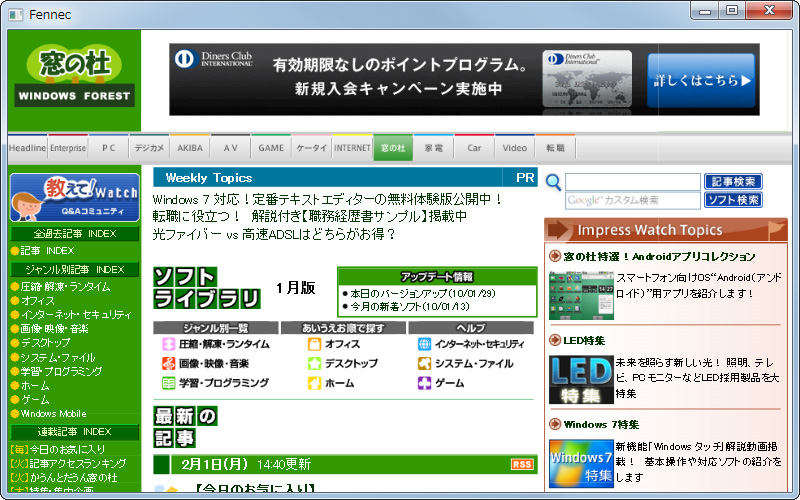Click the brown システム・ファイル icon
This screenshot has height=500, width=800.
coord(424,363)
